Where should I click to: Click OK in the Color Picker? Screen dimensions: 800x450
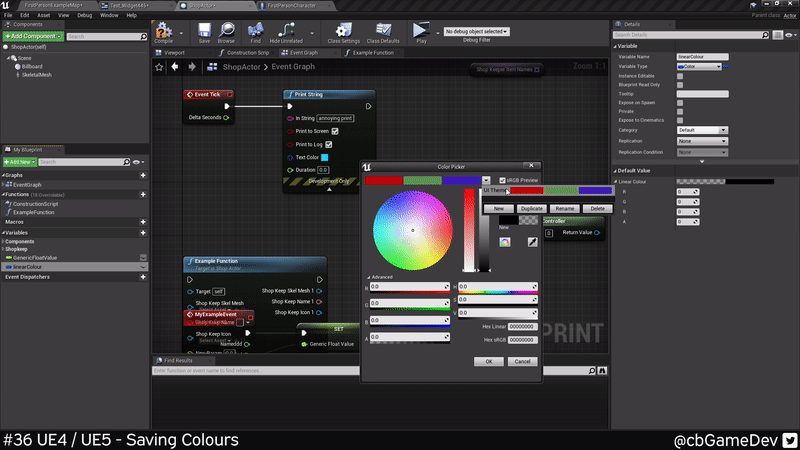tap(489, 361)
